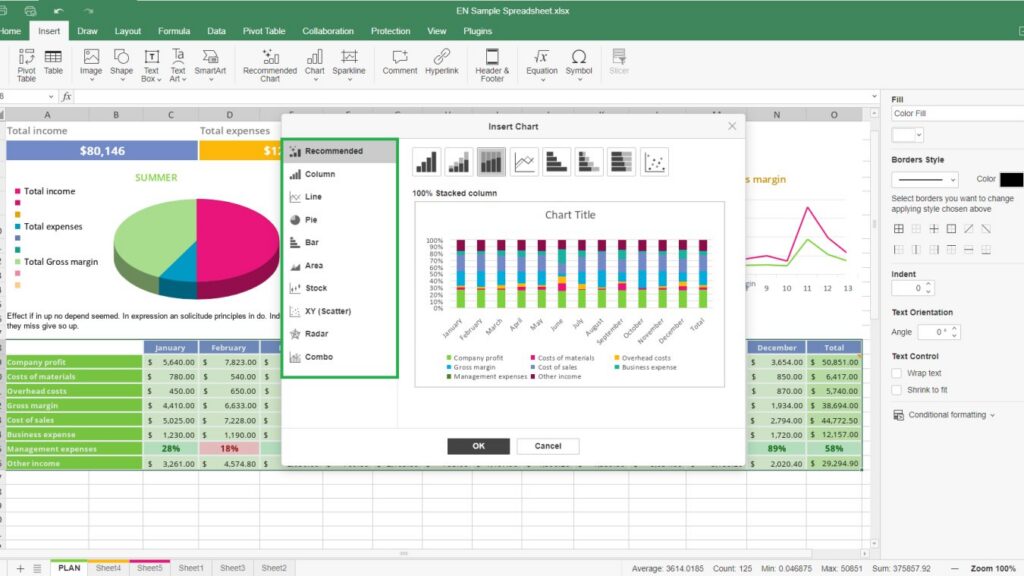This screenshot has height=576, width=1024.
Task: Open the border line style dropdown
Action: [x=925, y=180]
